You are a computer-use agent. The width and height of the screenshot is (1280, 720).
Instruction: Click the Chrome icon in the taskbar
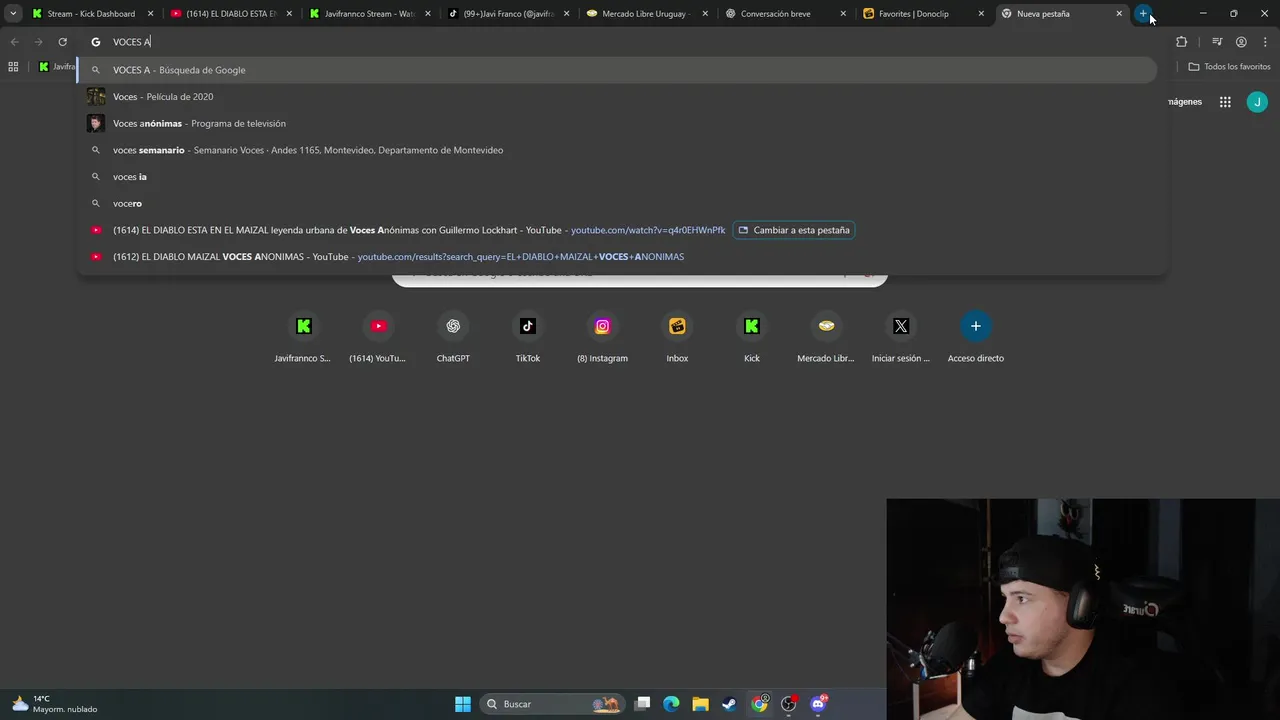click(759, 704)
